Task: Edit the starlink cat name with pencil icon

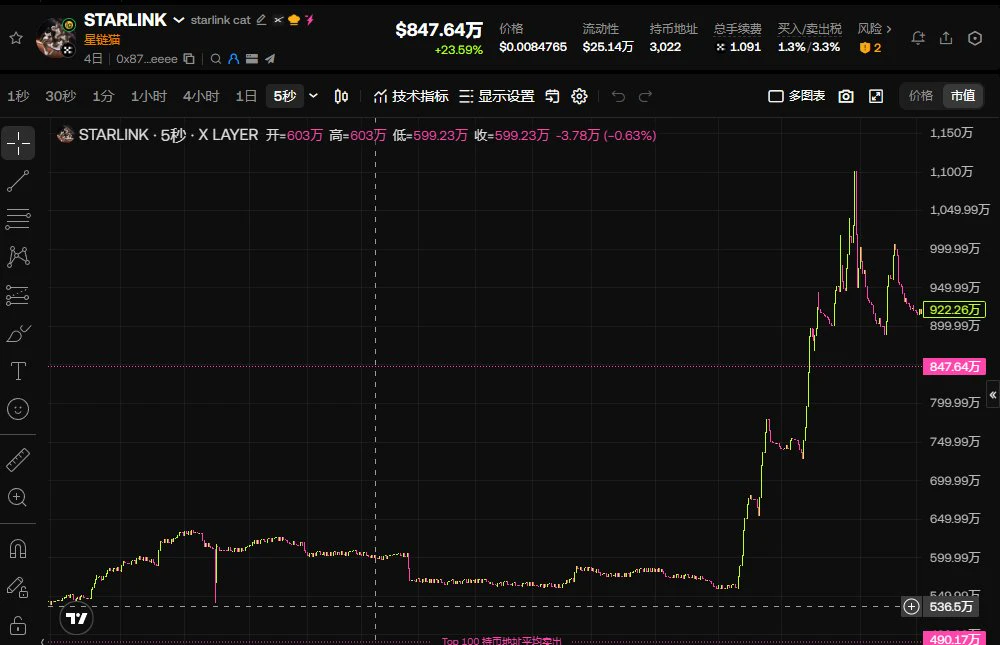Action: pos(261,20)
